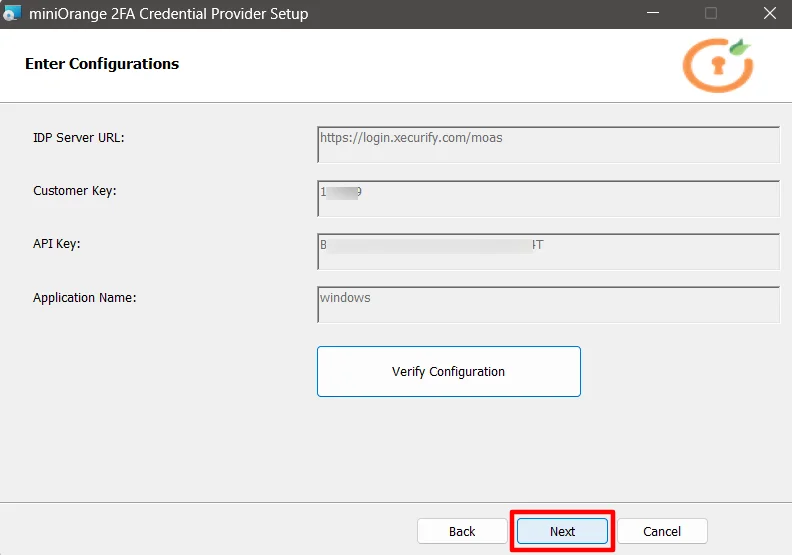Click the 'IDP Server URL:' label
The image size is (792, 555).
point(79,138)
